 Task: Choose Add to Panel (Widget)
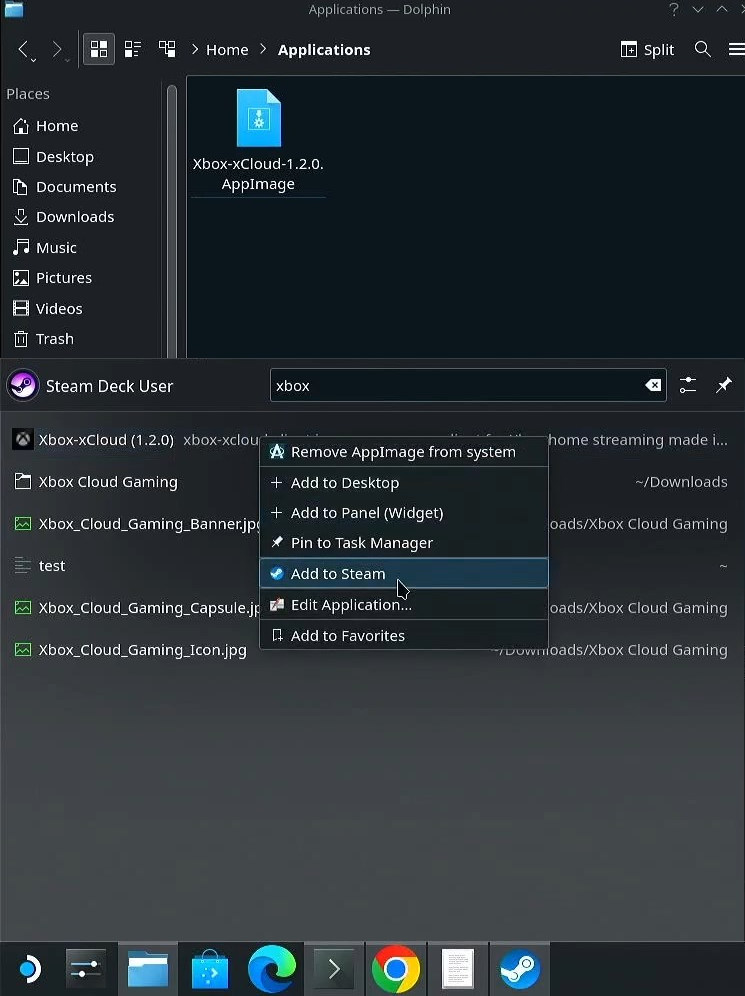click(404, 513)
